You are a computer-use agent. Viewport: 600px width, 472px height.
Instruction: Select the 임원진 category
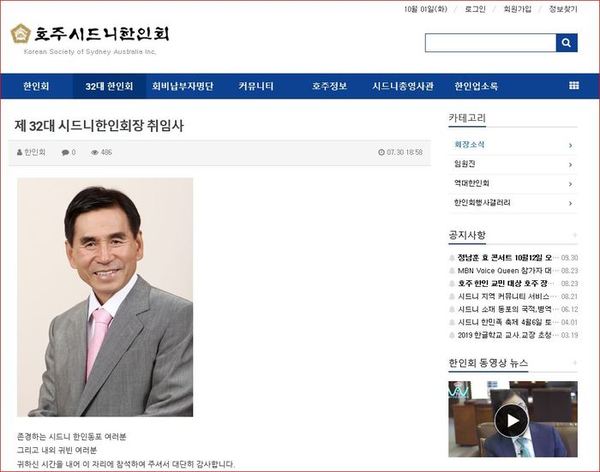465,164
